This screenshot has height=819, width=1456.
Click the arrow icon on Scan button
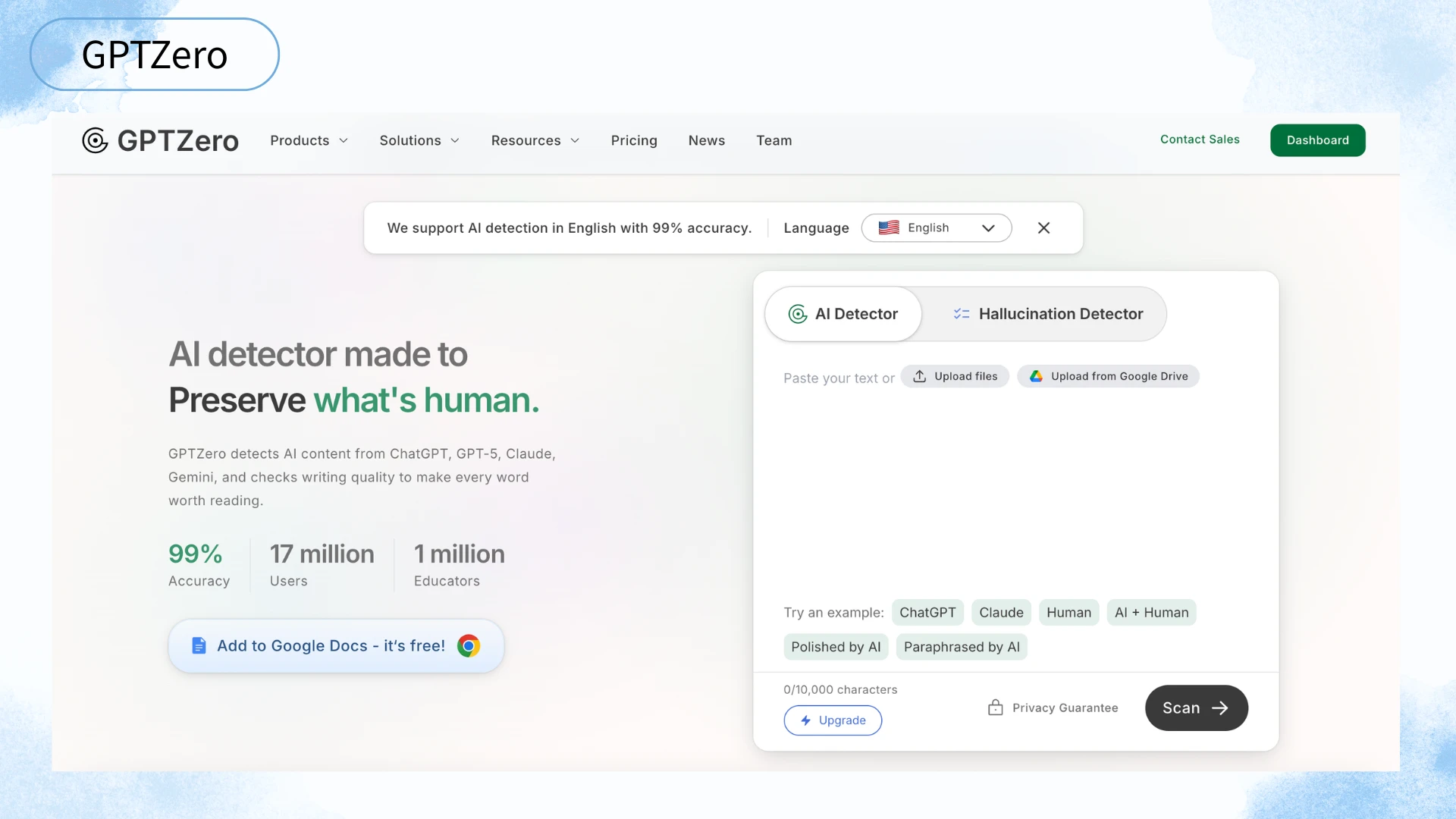(x=1219, y=708)
